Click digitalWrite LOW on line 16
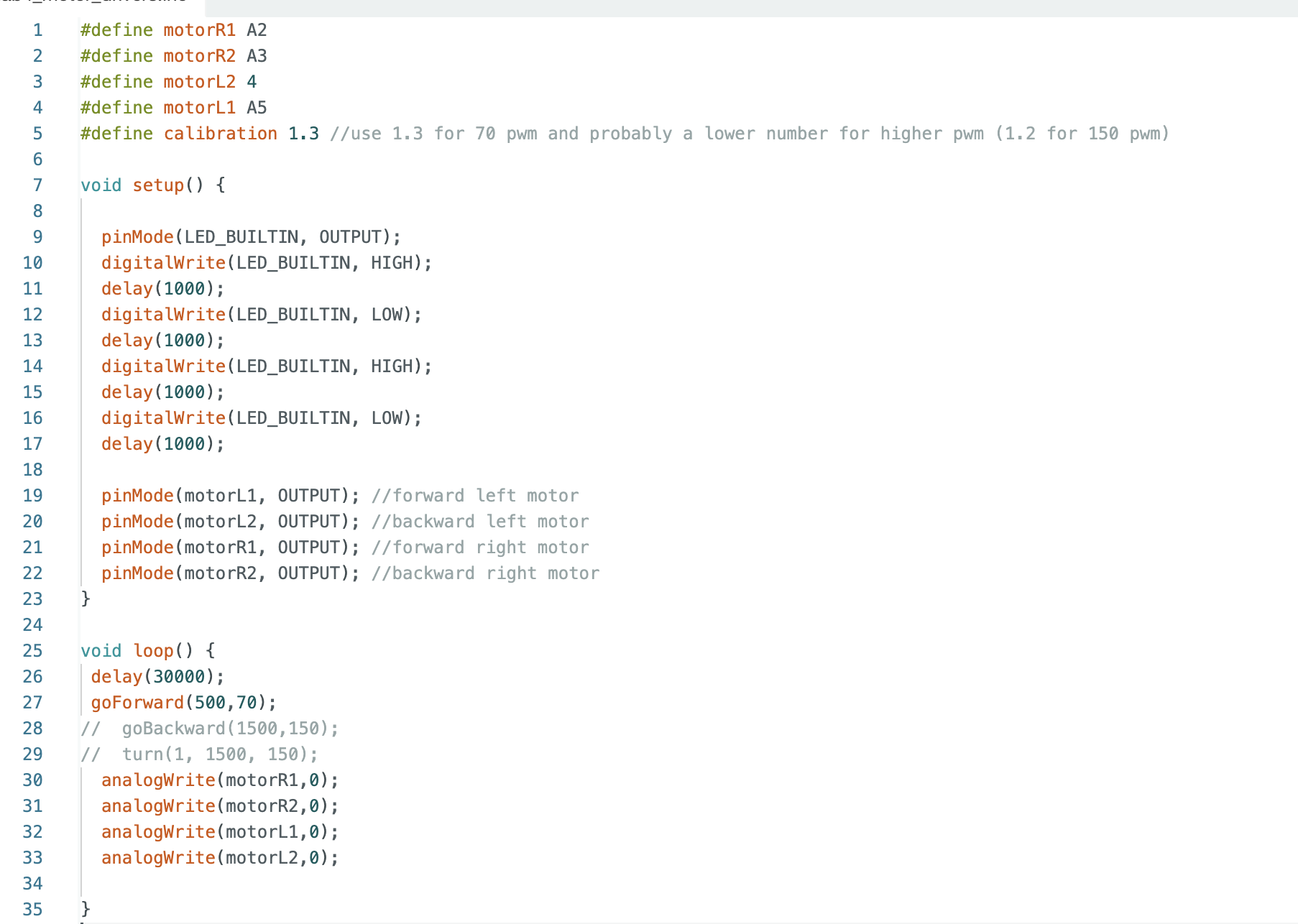Image resolution: width=1298 pixels, height=924 pixels. (x=262, y=418)
